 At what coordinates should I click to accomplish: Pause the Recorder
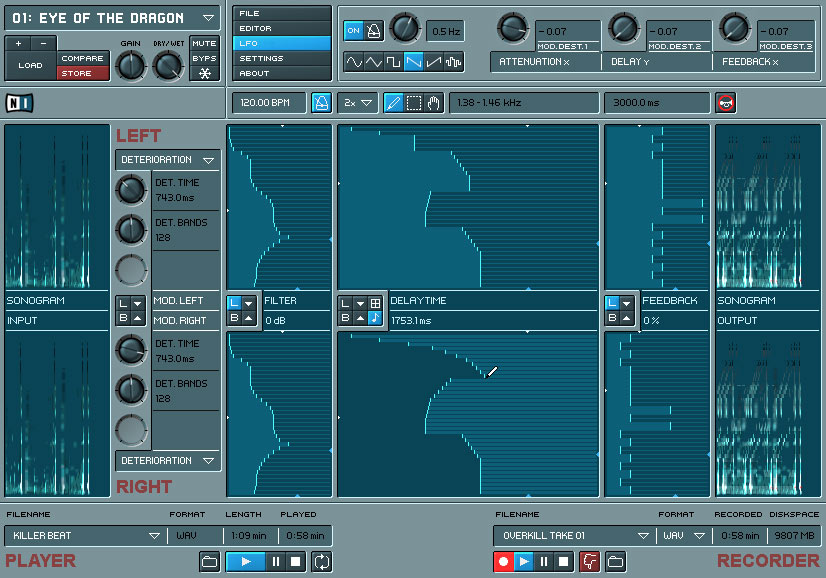pyautogui.click(x=544, y=562)
